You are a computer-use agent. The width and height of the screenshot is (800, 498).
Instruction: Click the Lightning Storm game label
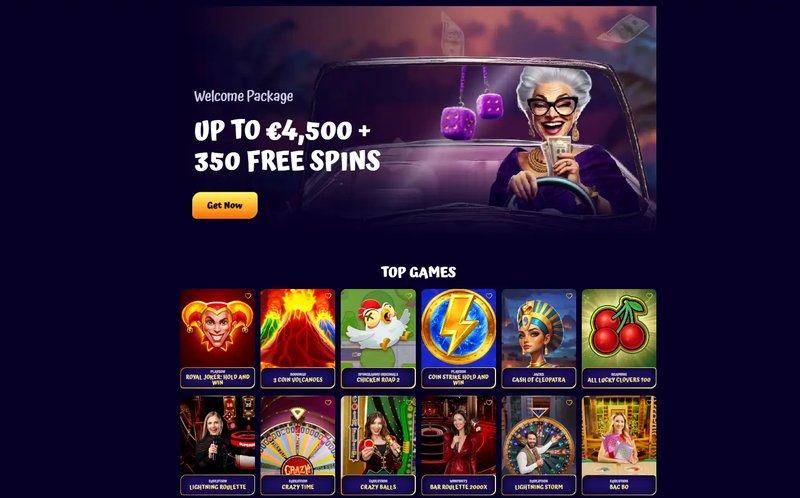[539, 485]
